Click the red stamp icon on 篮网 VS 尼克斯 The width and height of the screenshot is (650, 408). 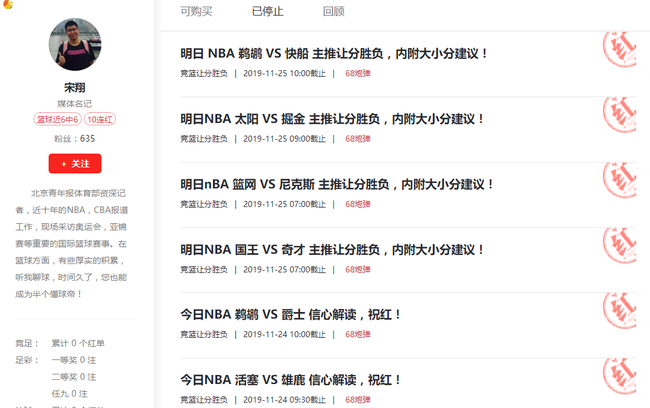[x=620, y=180]
